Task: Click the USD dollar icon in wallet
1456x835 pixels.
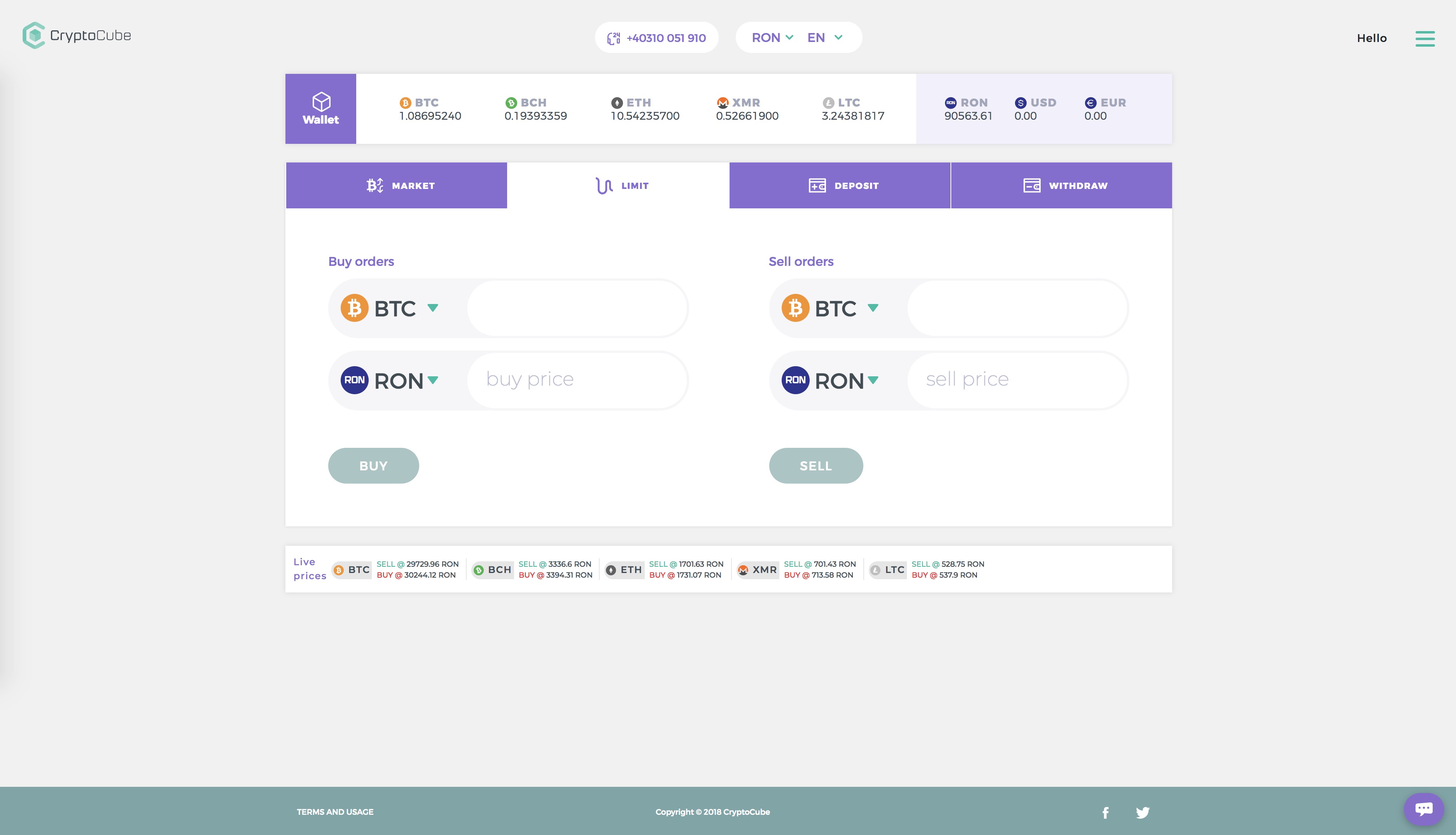Action: tap(1020, 103)
